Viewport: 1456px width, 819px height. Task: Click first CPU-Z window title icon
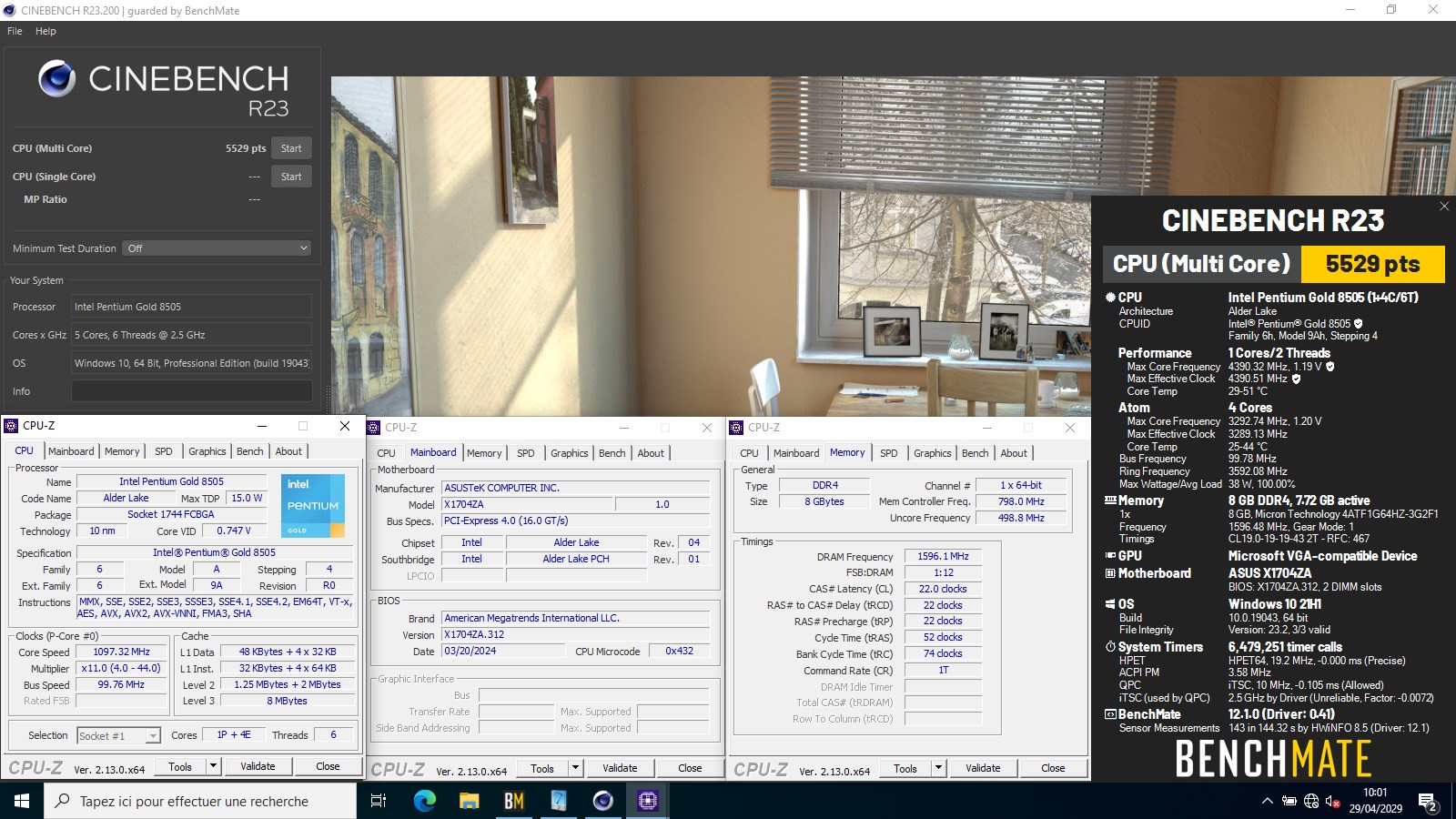point(11,425)
